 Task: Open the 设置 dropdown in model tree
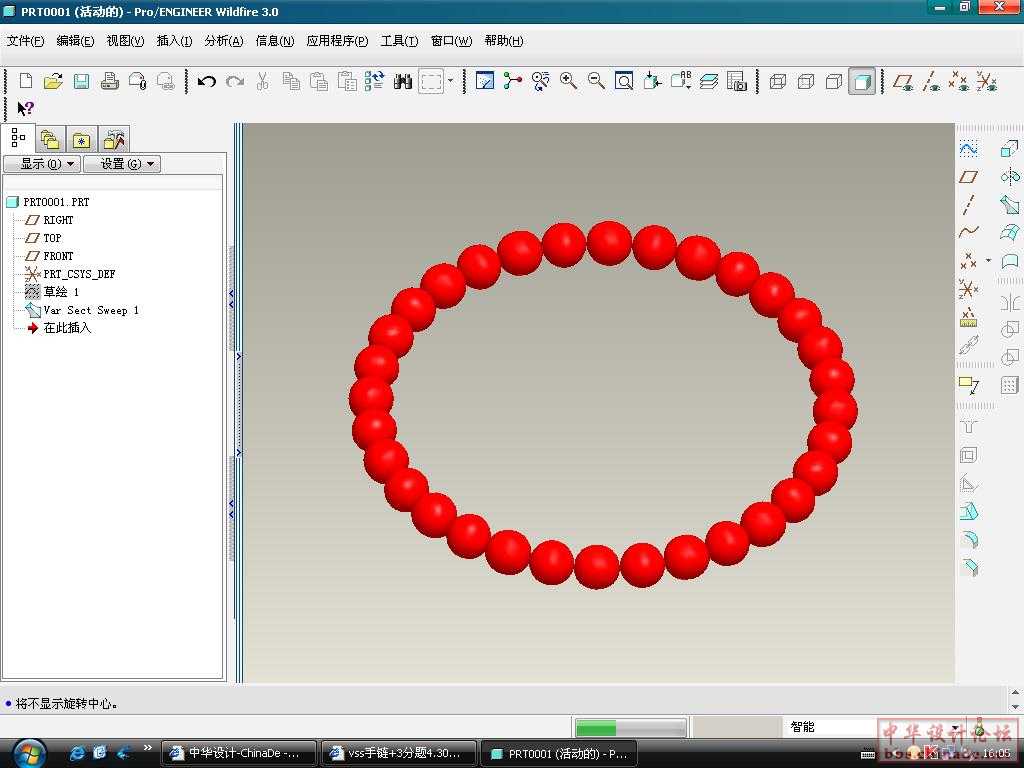tap(121, 164)
